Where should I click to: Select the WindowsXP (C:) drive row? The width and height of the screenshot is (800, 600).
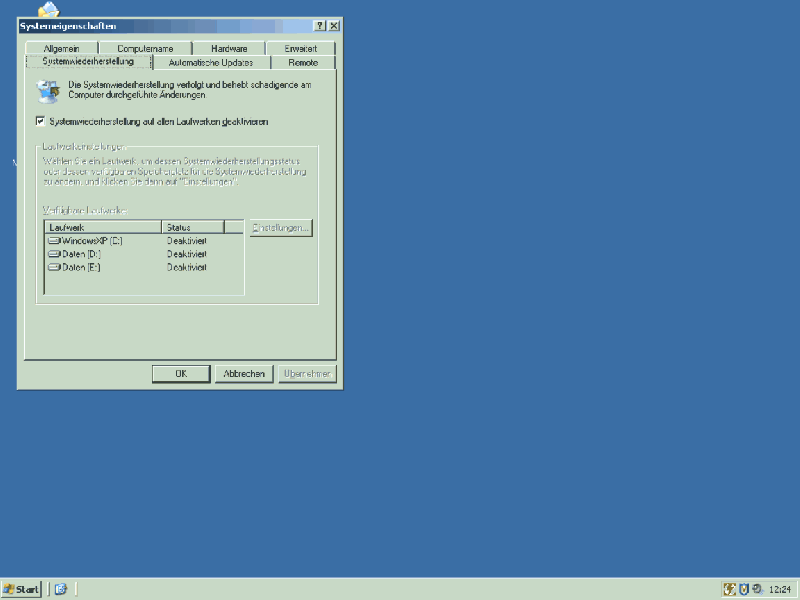[144, 241]
